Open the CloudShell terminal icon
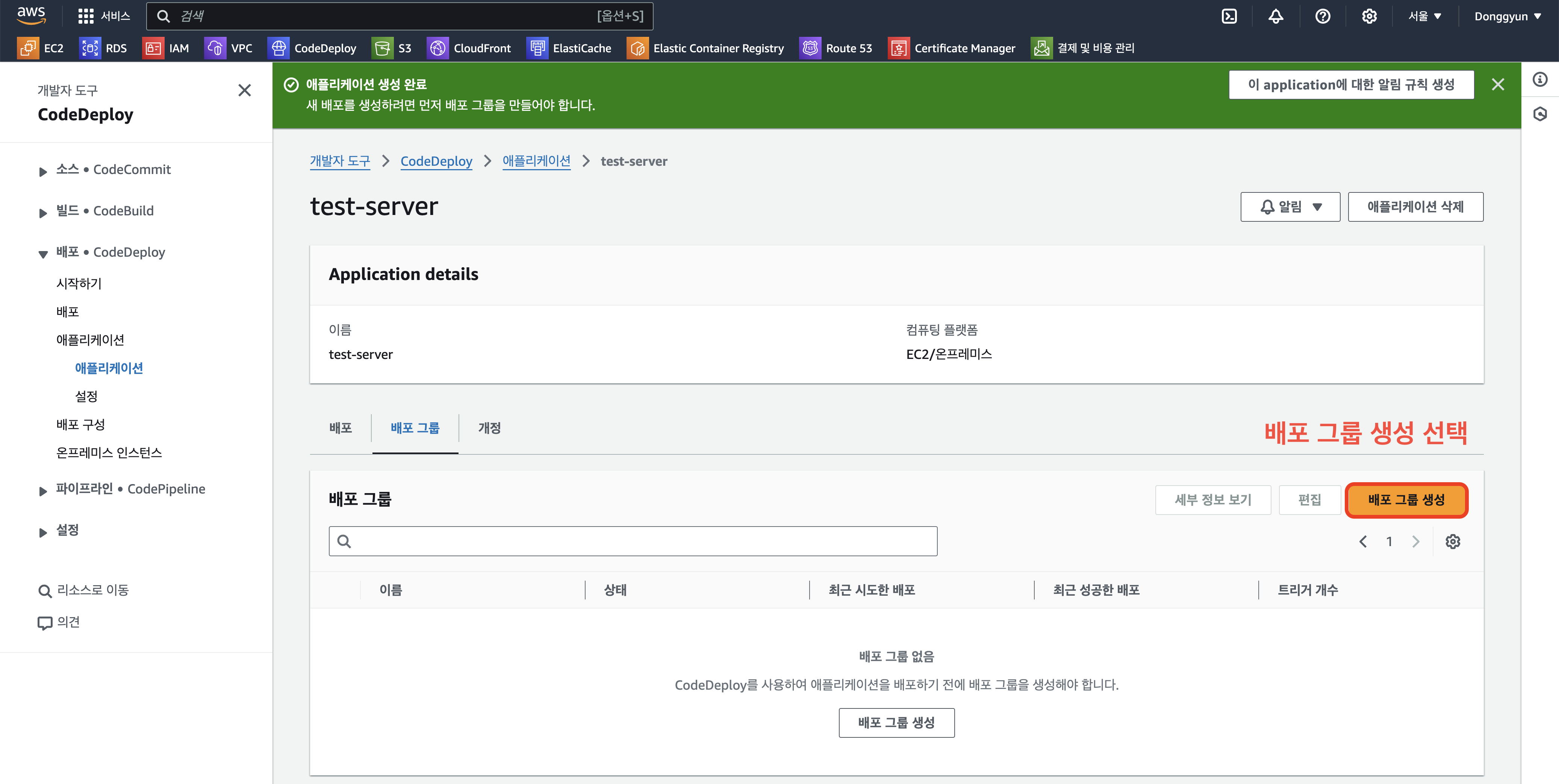1559x784 pixels. (1229, 16)
